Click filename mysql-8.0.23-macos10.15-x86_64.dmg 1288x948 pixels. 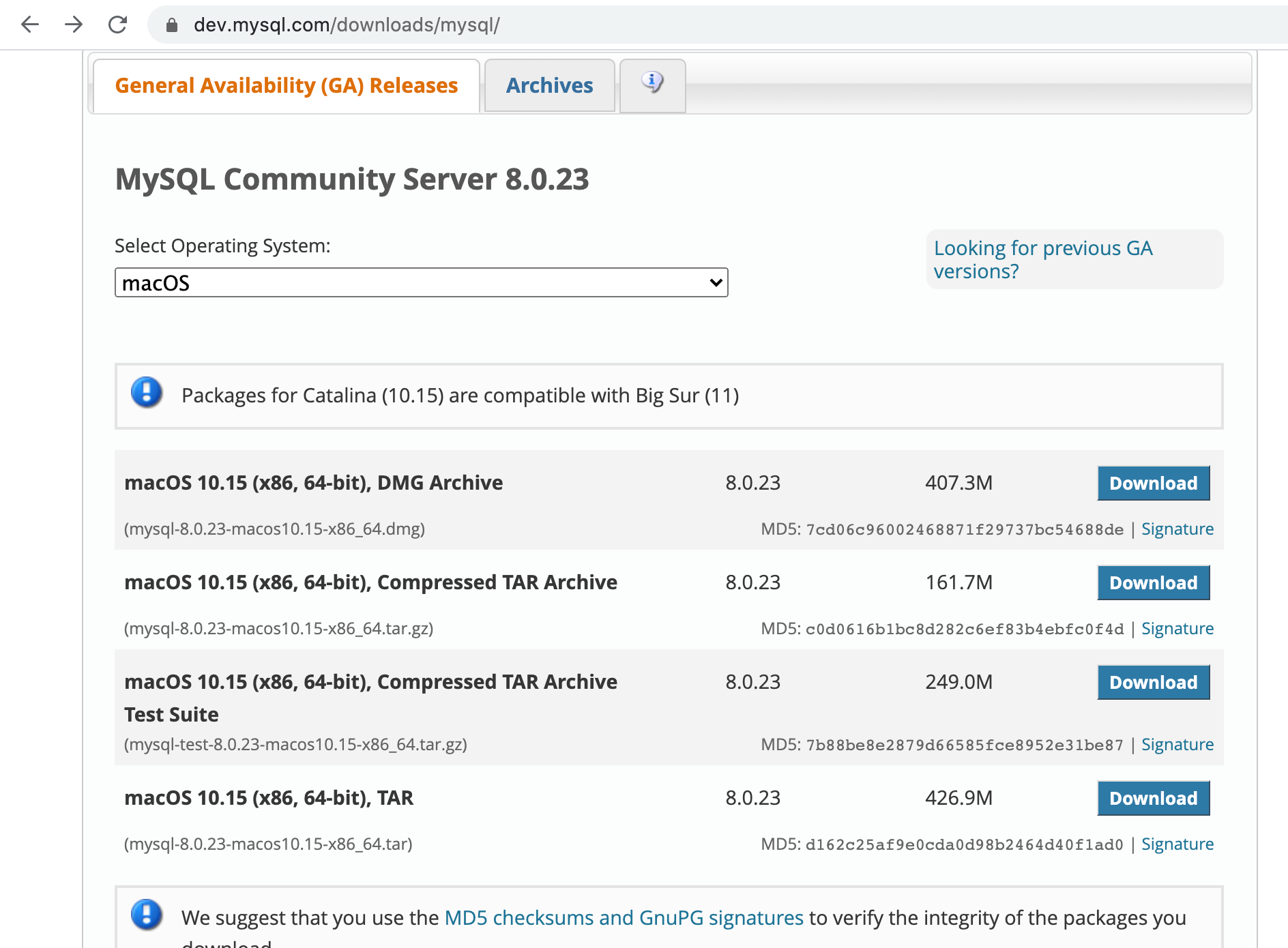point(275,529)
